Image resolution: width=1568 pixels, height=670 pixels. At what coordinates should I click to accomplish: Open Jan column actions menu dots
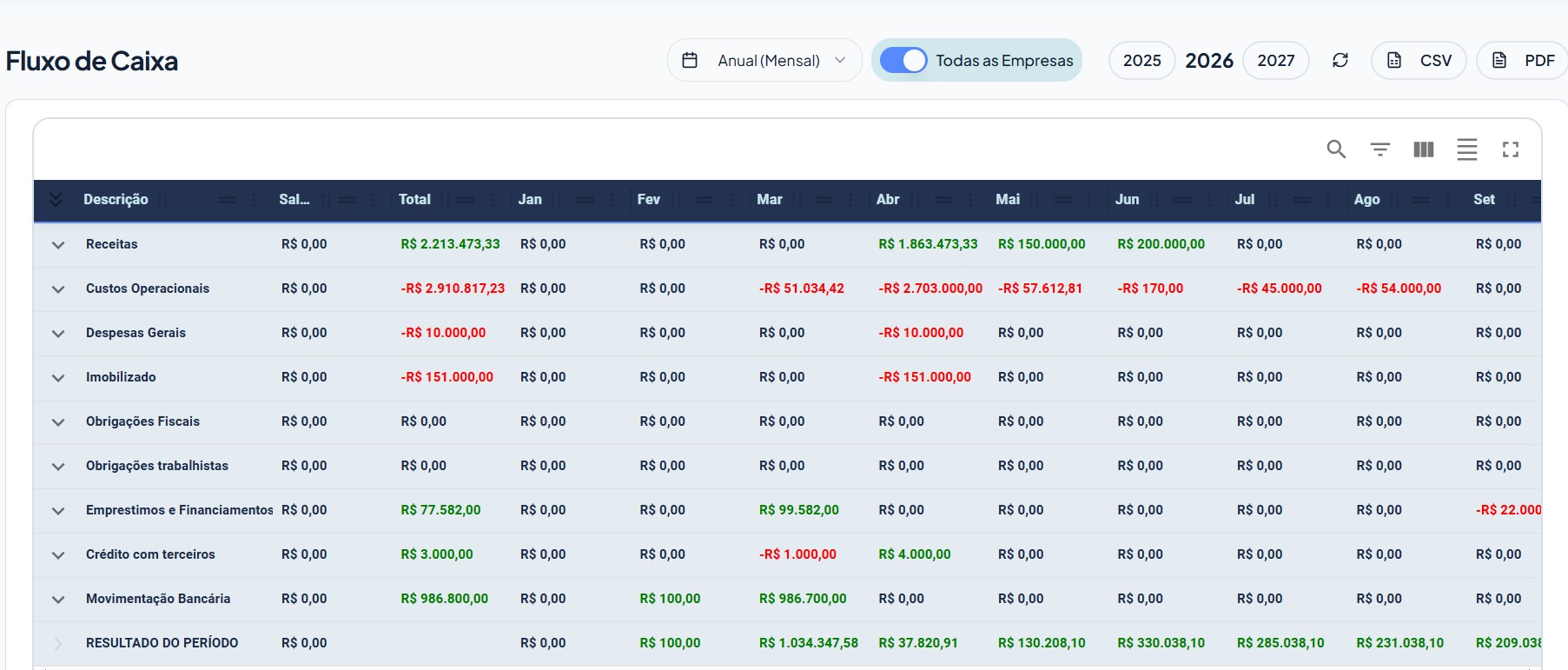pos(612,200)
